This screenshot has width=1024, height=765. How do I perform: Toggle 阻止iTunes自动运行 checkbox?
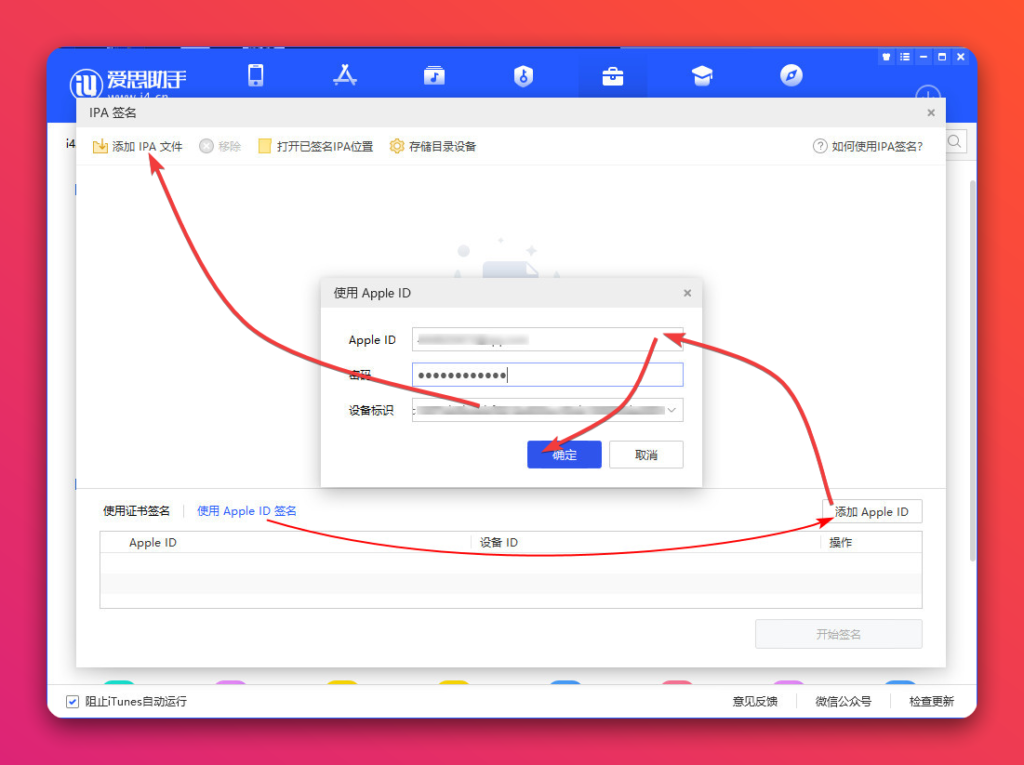[x=72, y=702]
